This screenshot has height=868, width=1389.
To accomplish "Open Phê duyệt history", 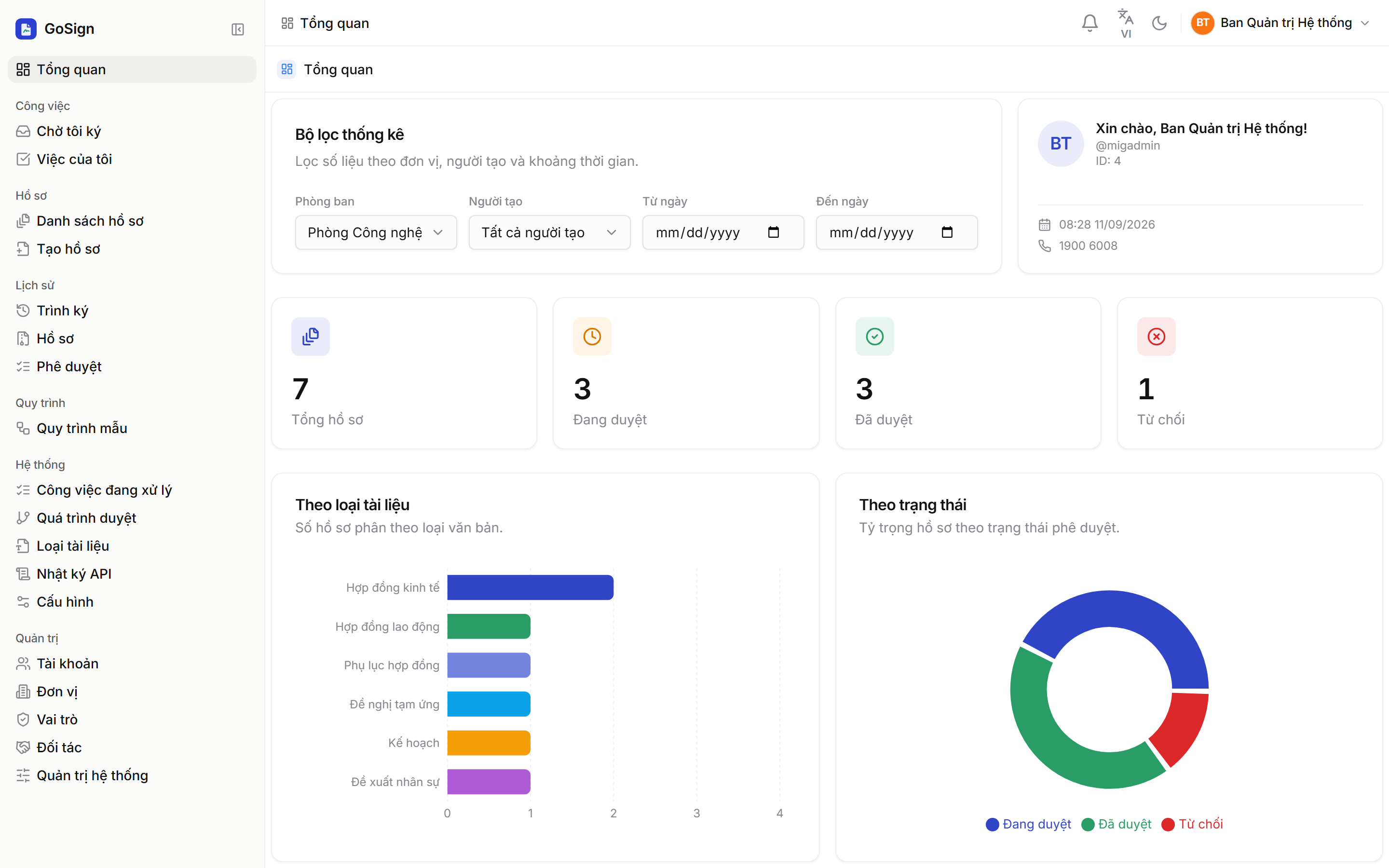I will (x=132, y=366).
